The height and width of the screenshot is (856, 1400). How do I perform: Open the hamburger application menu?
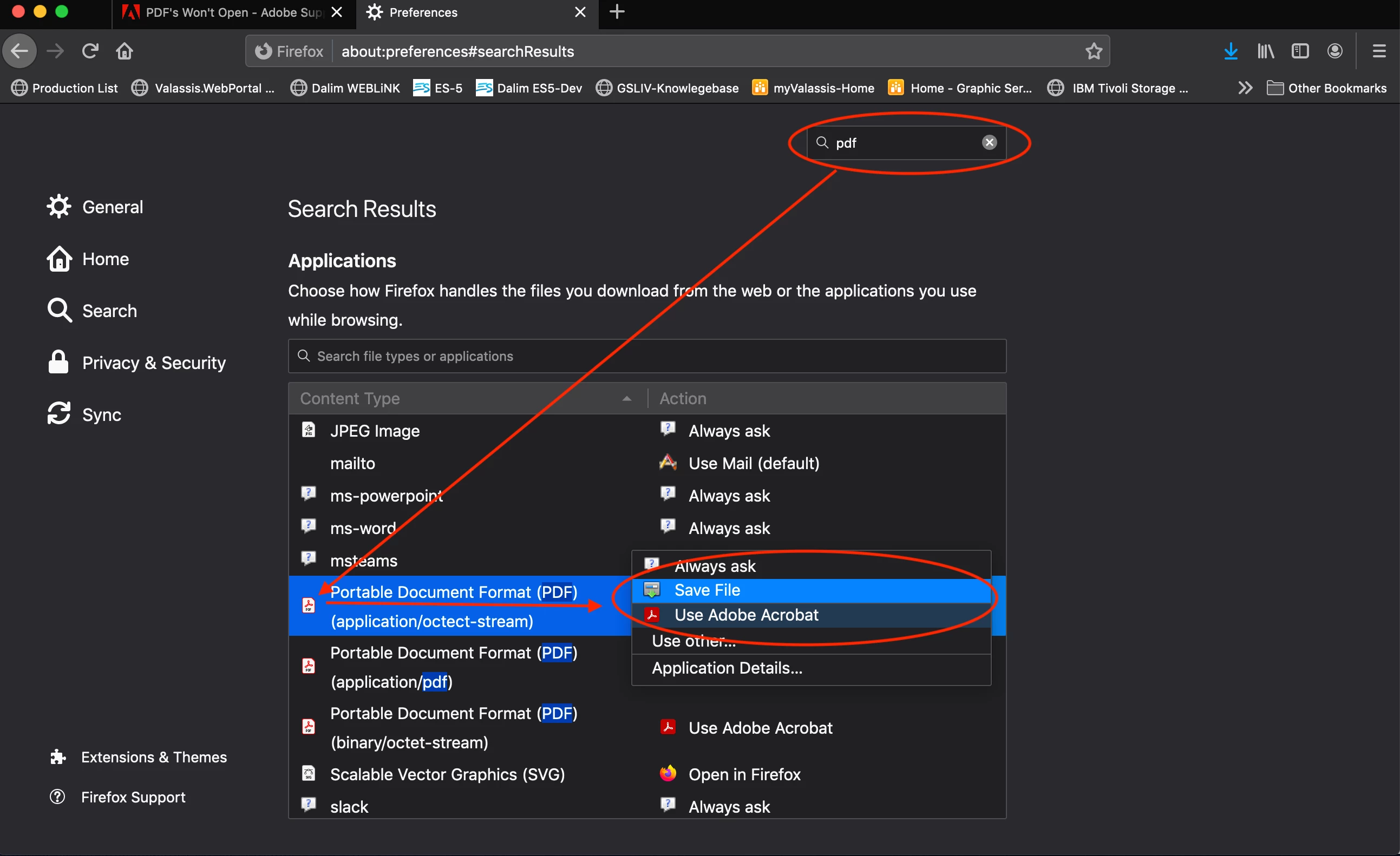[x=1379, y=51]
